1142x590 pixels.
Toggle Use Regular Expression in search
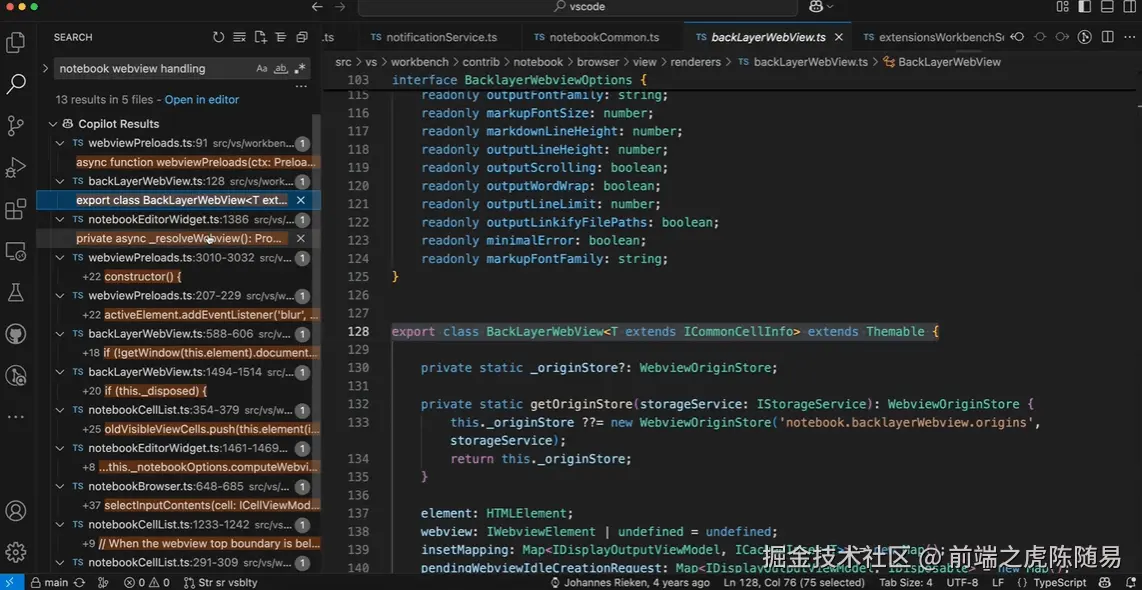pyautogui.click(x=300, y=69)
